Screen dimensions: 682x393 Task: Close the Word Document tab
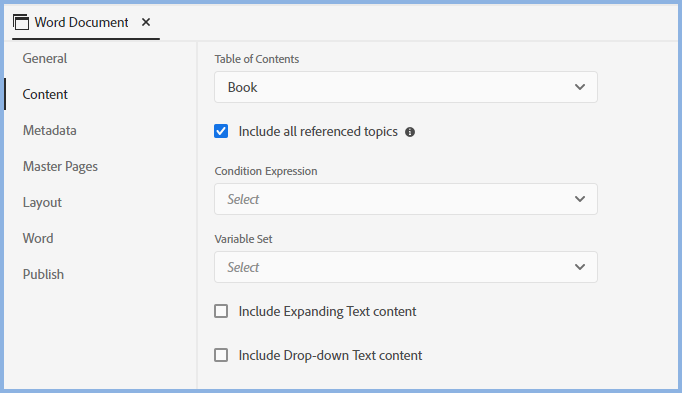click(146, 22)
